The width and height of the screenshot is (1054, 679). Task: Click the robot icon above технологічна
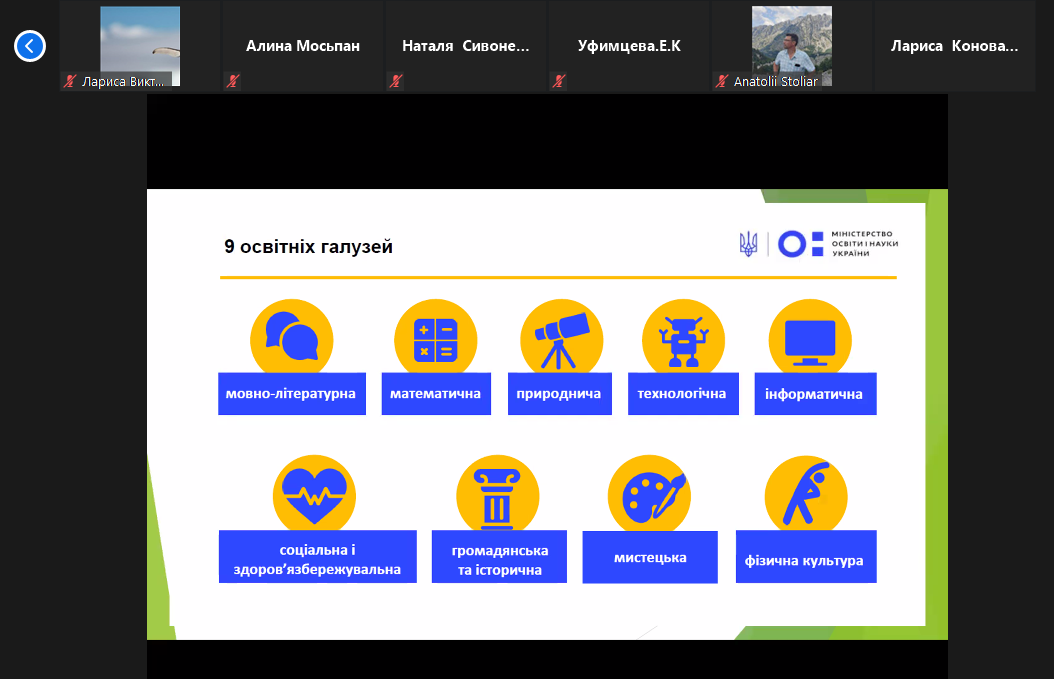pos(684,336)
